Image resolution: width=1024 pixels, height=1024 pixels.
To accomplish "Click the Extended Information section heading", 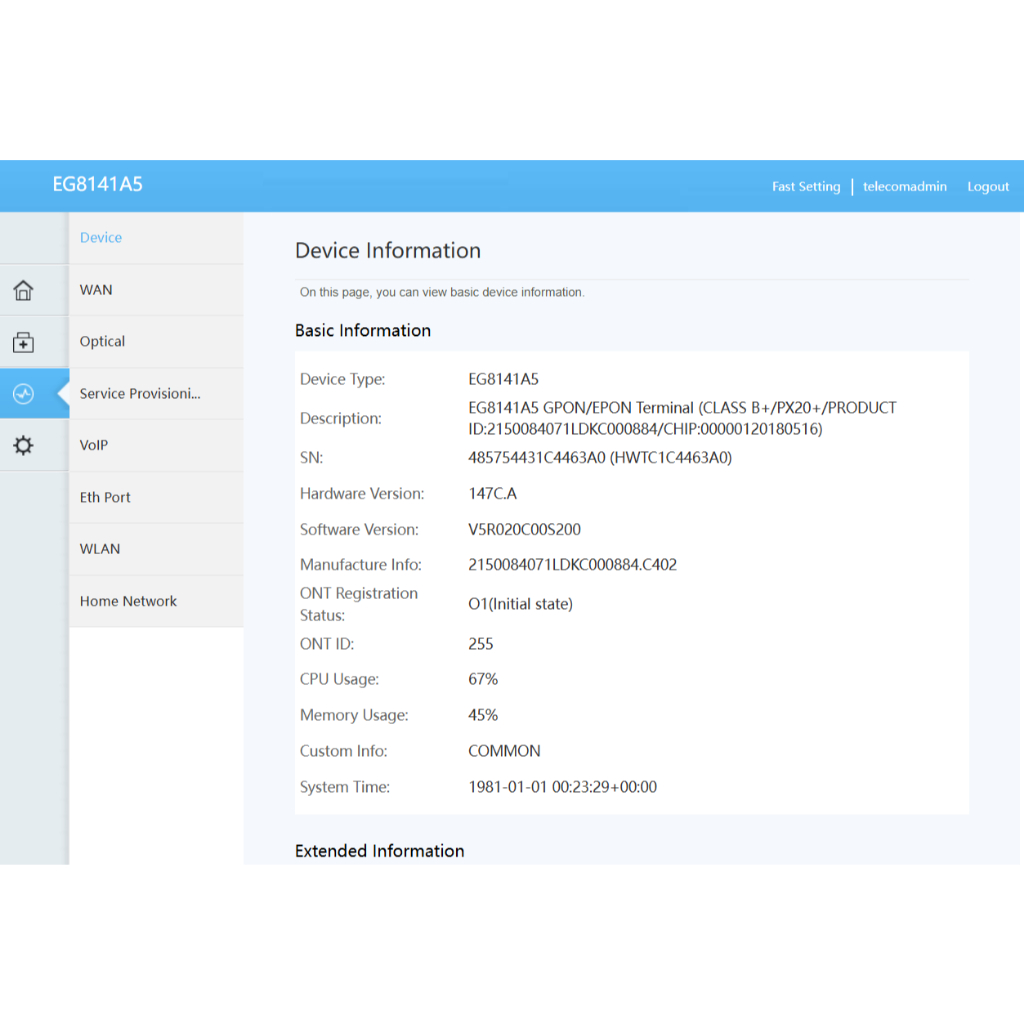I will coord(380,851).
